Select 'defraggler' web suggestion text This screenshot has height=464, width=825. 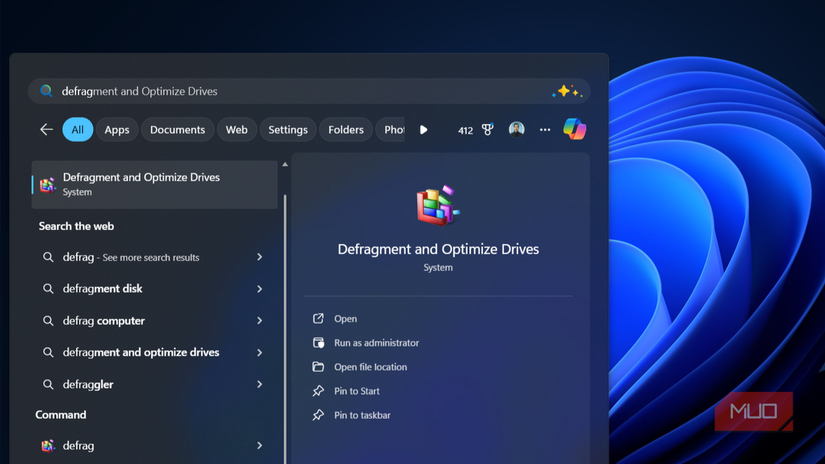point(88,385)
